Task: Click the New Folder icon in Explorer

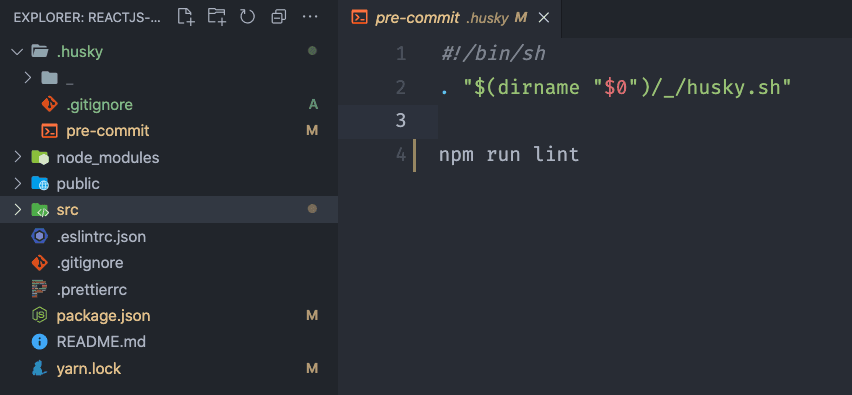Action: [217, 17]
